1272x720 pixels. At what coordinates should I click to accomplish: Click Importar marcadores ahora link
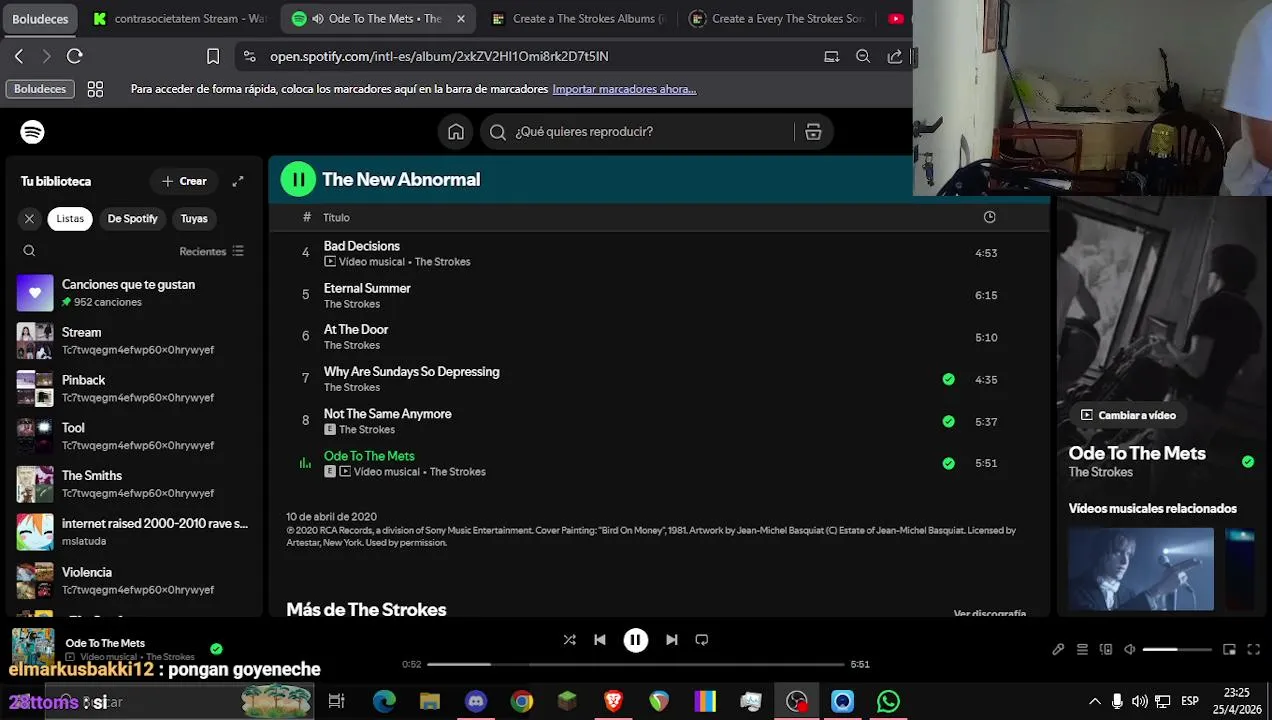pyautogui.click(x=624, y=89)
